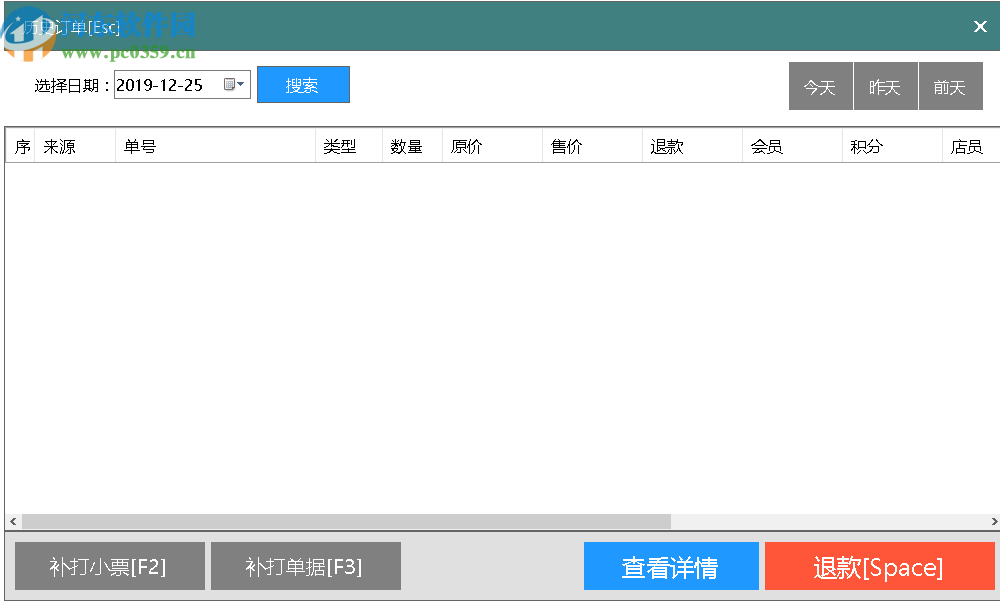Click the 查看详情 view details button
This screenshot has height=604, width=1000.
(x=671, y=566)
